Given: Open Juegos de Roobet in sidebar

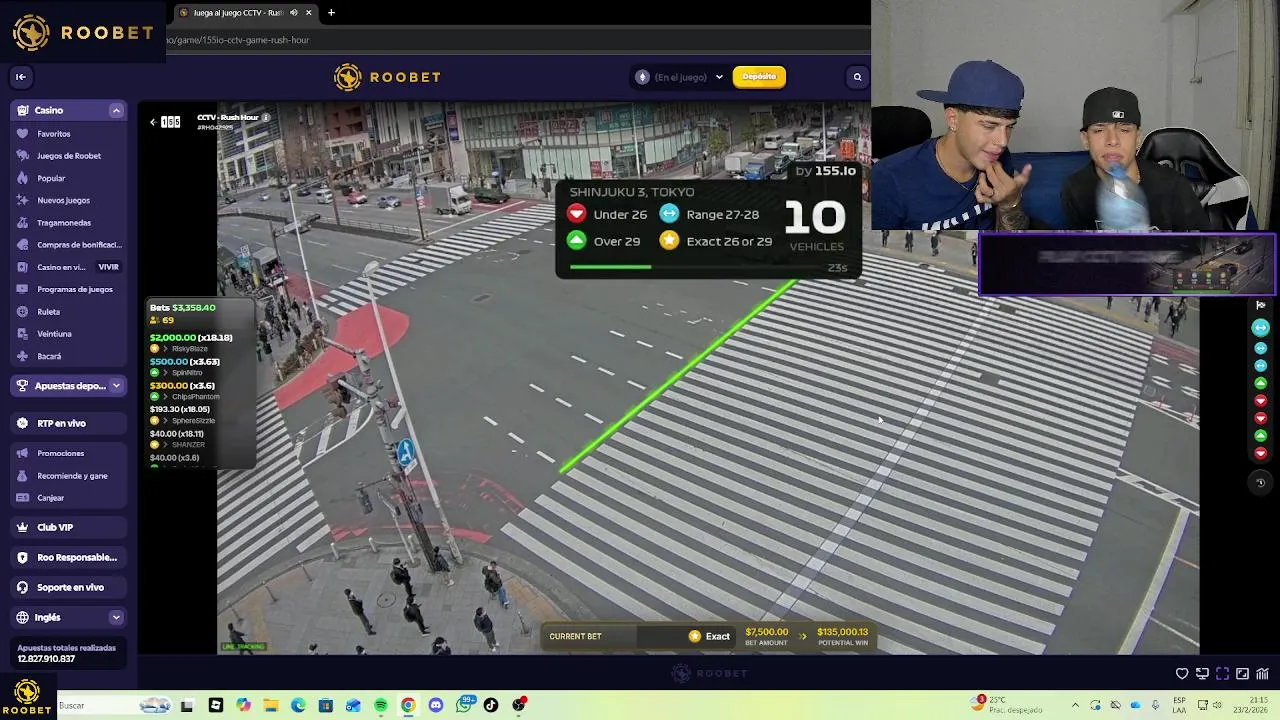Looking at the screenshot, I should (68, 156).
